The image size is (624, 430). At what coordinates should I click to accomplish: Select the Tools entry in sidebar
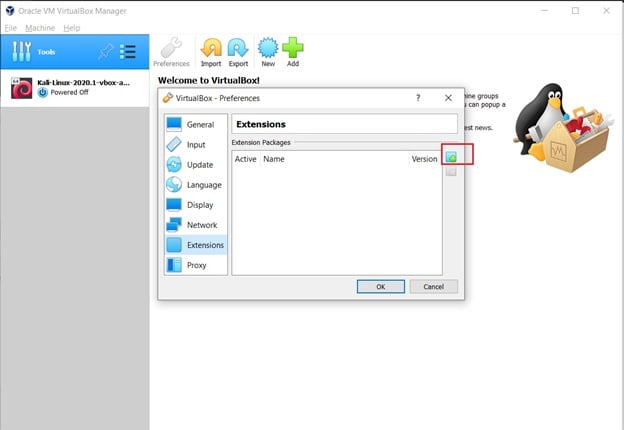click(x=74, y=52)
